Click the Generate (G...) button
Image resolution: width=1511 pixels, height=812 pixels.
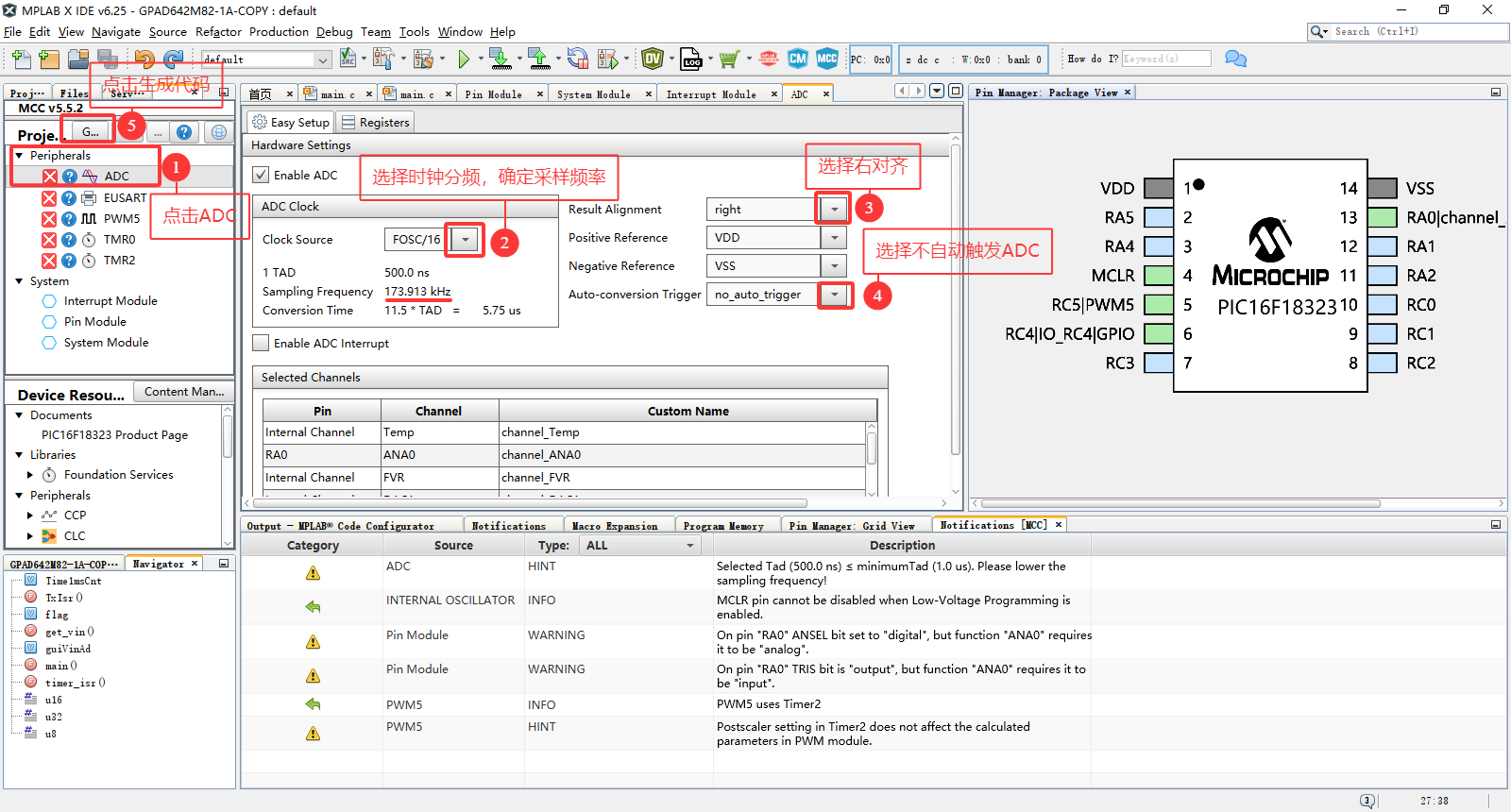(90, 132)
